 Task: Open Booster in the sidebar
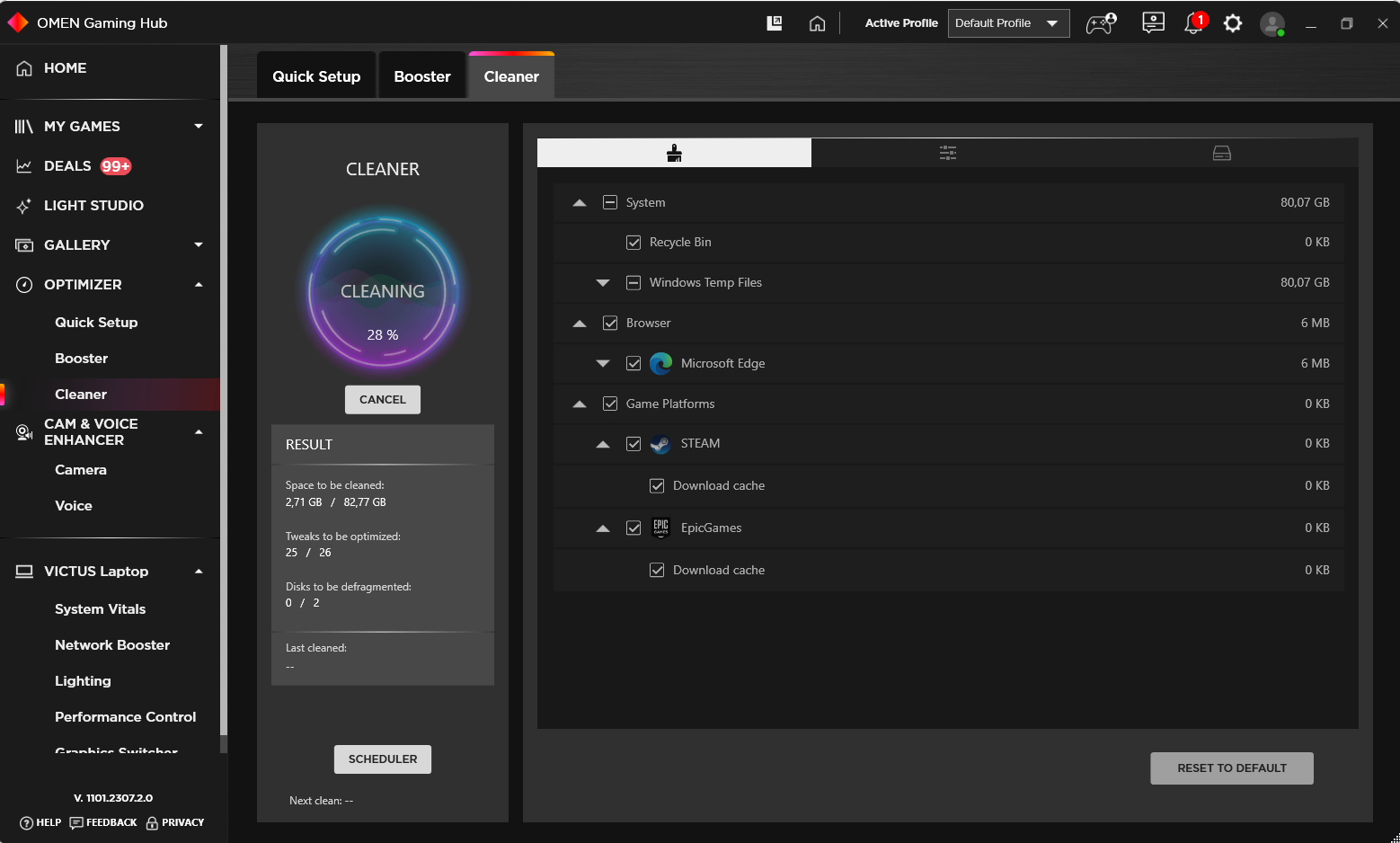coord(81,359)
